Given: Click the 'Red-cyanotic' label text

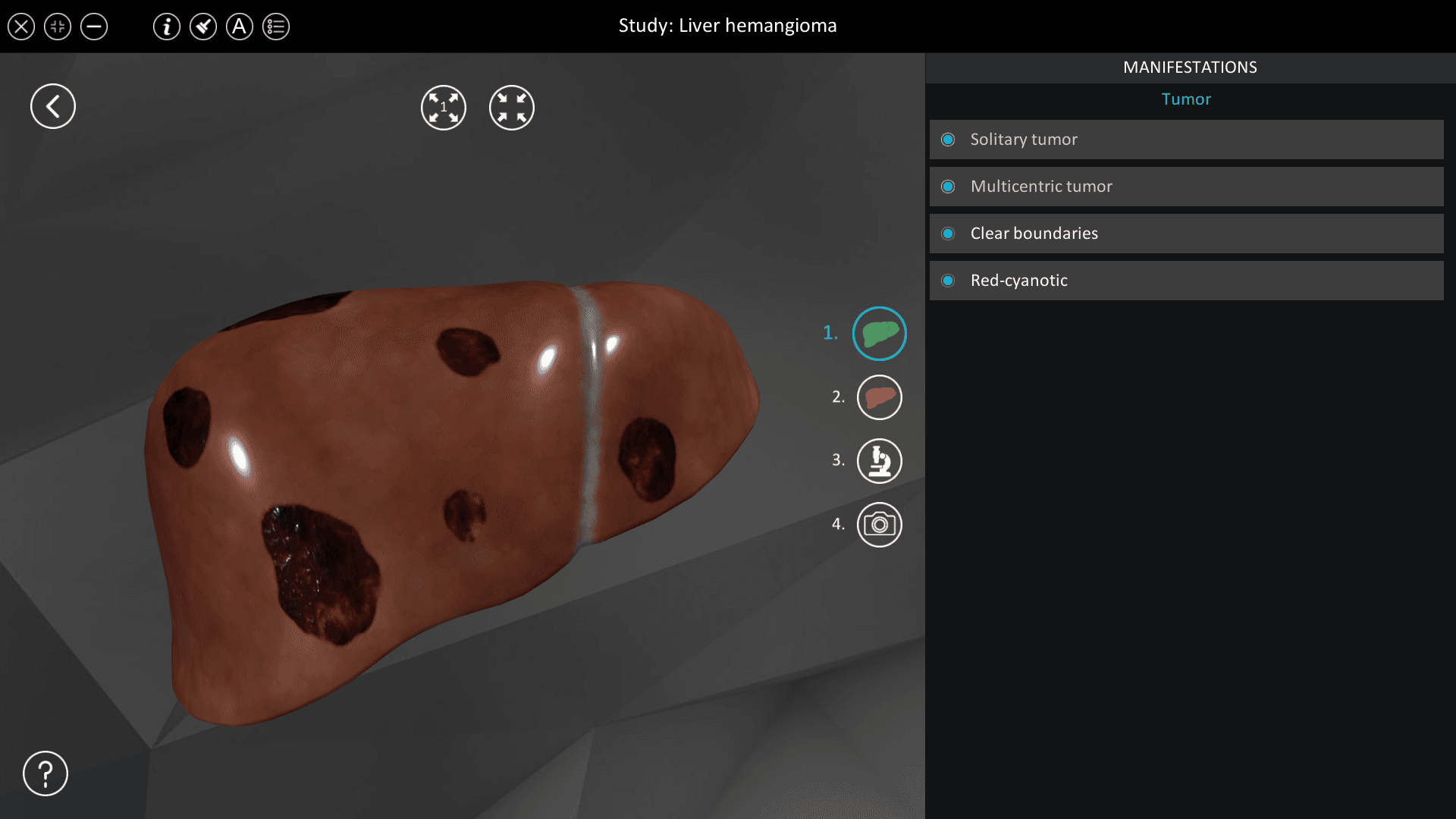Looking at the screenshot, I should pyautogui.click(x=1019, y=281).
